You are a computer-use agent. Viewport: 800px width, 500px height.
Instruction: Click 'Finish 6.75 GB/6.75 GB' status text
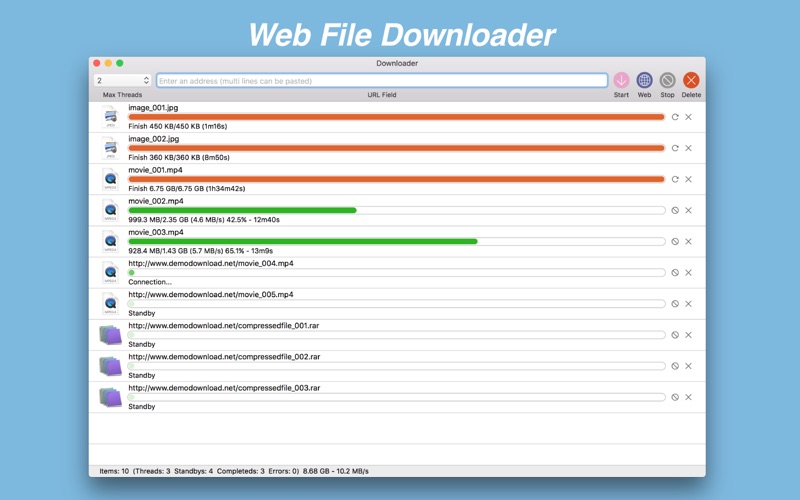coord(187,188)
